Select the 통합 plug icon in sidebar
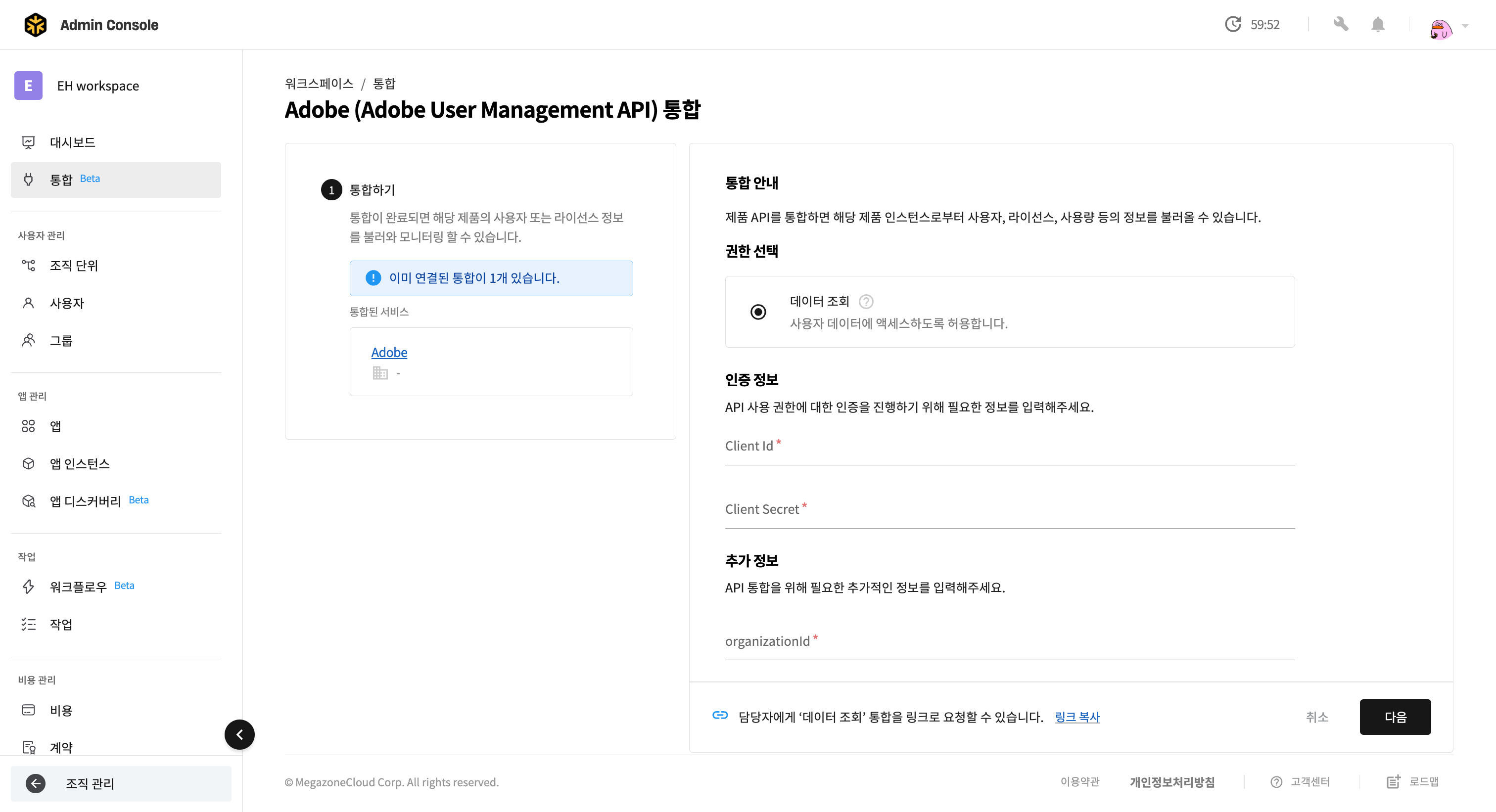 [x=29, y=180]
